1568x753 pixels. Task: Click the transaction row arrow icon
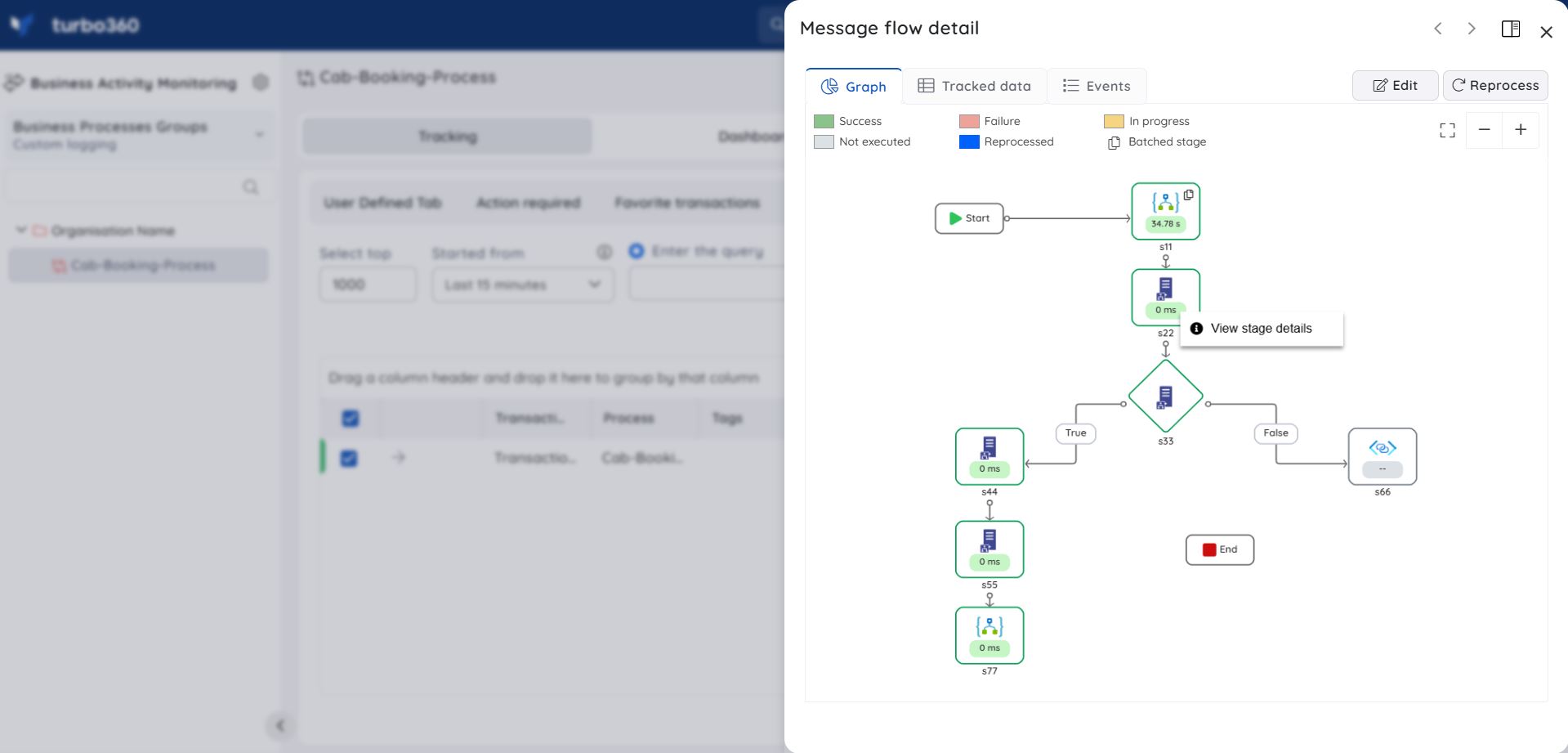coord(399,457)
